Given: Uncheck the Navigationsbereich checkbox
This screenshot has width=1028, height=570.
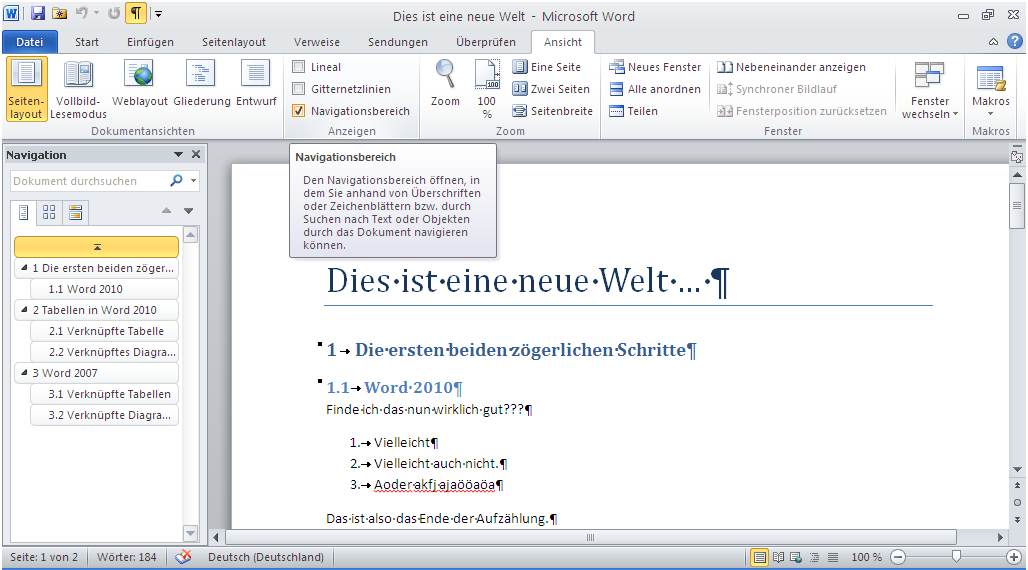Looking at the screenshot, I should click(x=299, y=111).
